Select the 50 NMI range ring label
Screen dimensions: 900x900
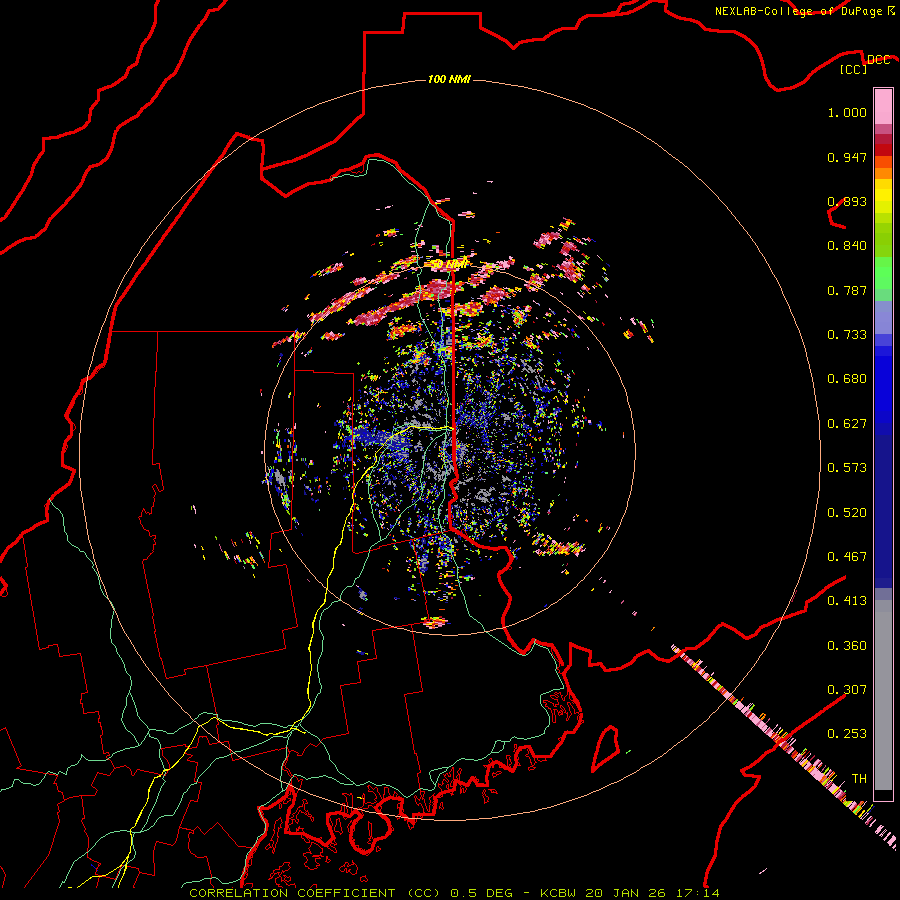pos(449,264)
